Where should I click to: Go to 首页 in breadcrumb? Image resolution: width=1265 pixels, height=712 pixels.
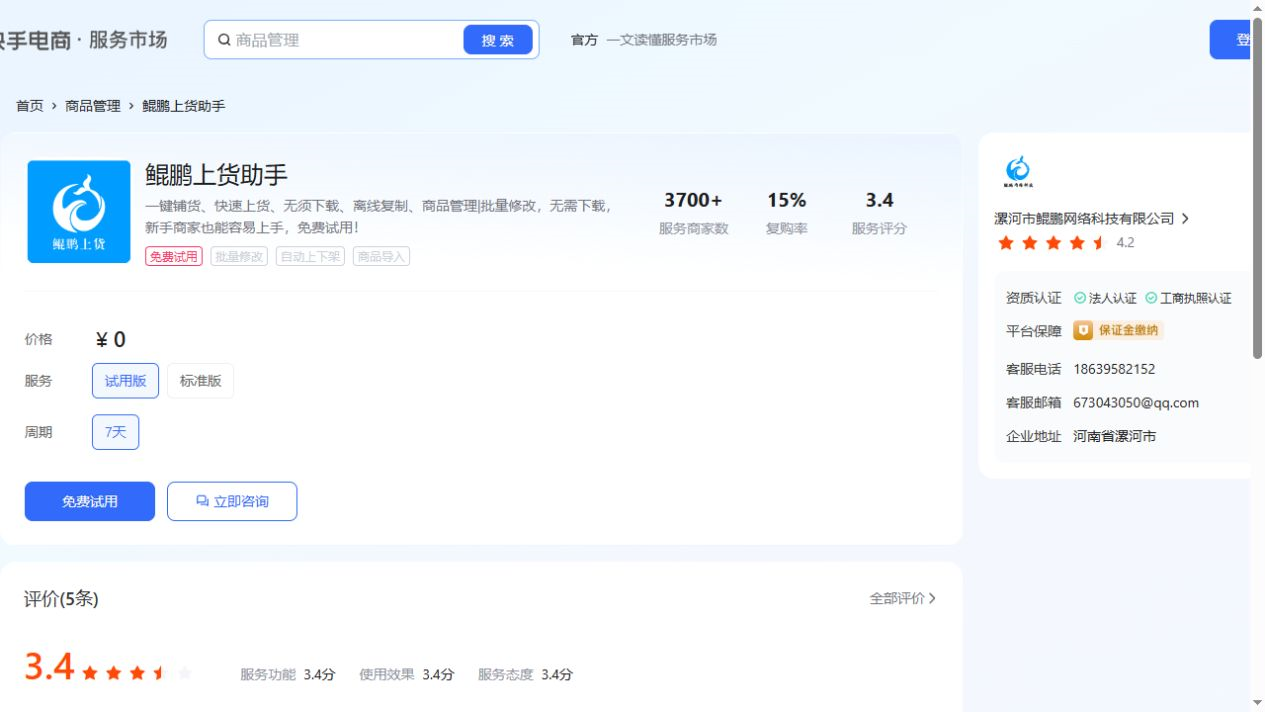click(x=30, y=106)
